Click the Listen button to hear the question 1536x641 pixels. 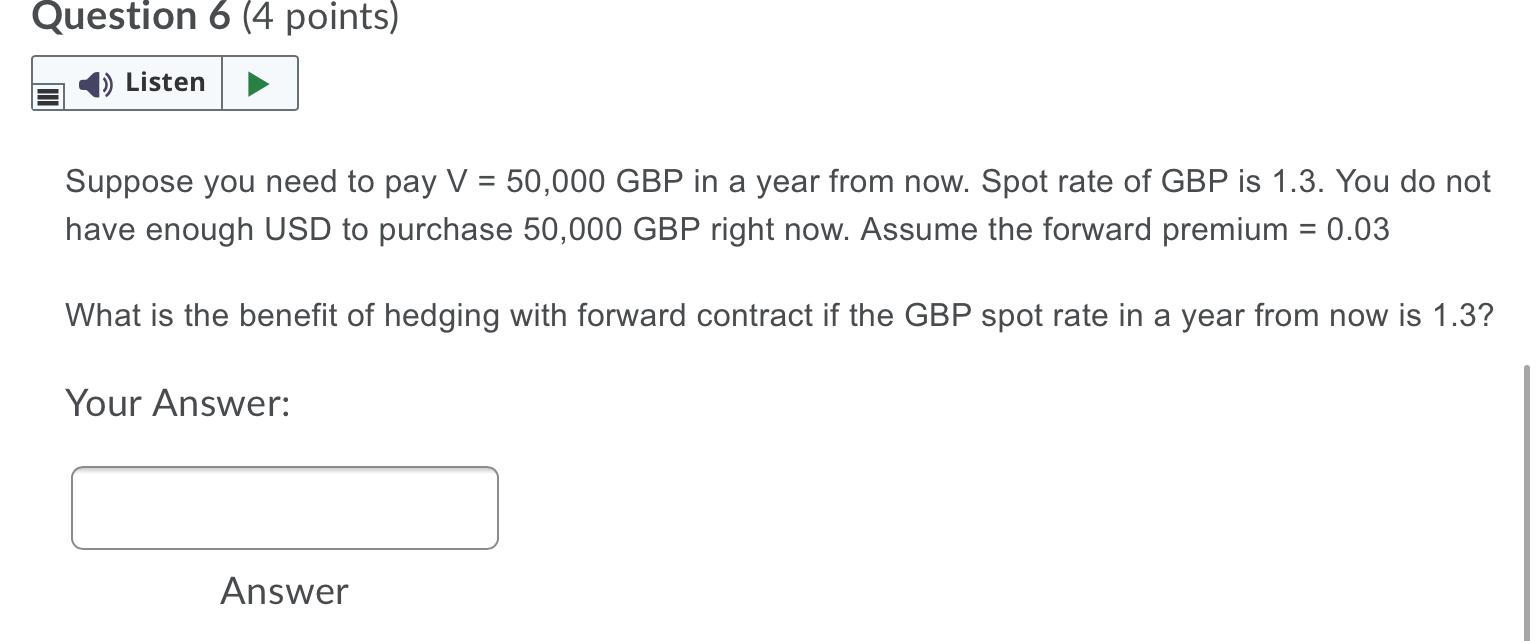[140, 83]
